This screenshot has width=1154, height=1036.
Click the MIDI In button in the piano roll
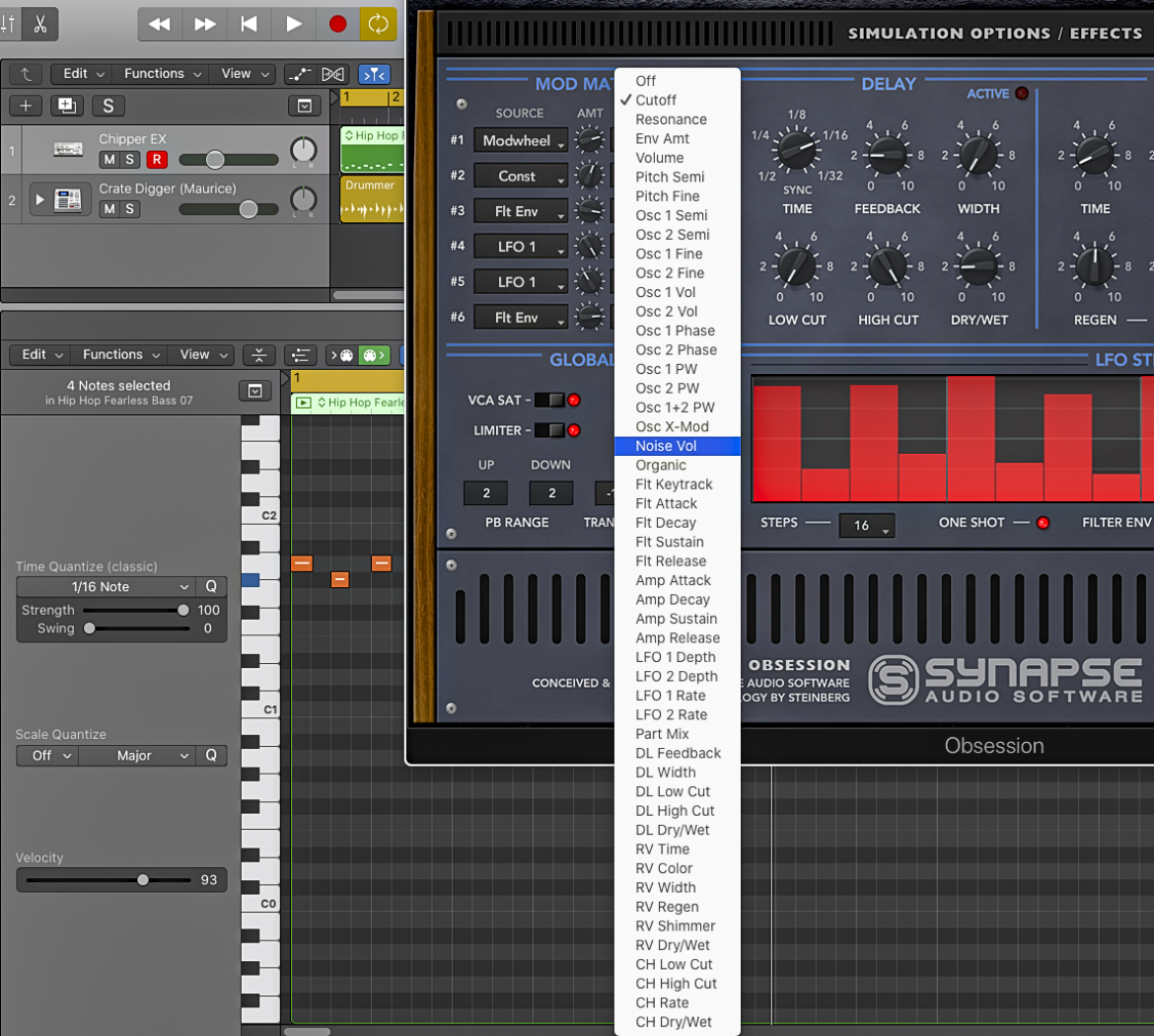tap(340, 355)
